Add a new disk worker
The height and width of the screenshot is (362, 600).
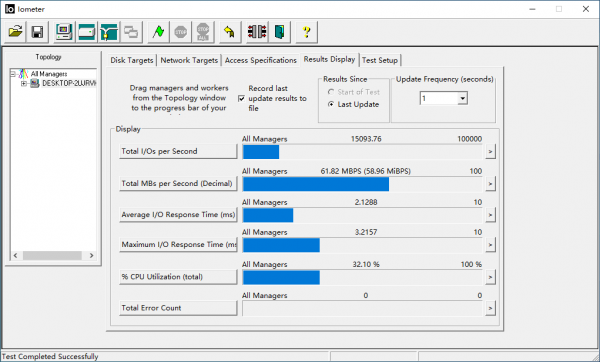86,32
